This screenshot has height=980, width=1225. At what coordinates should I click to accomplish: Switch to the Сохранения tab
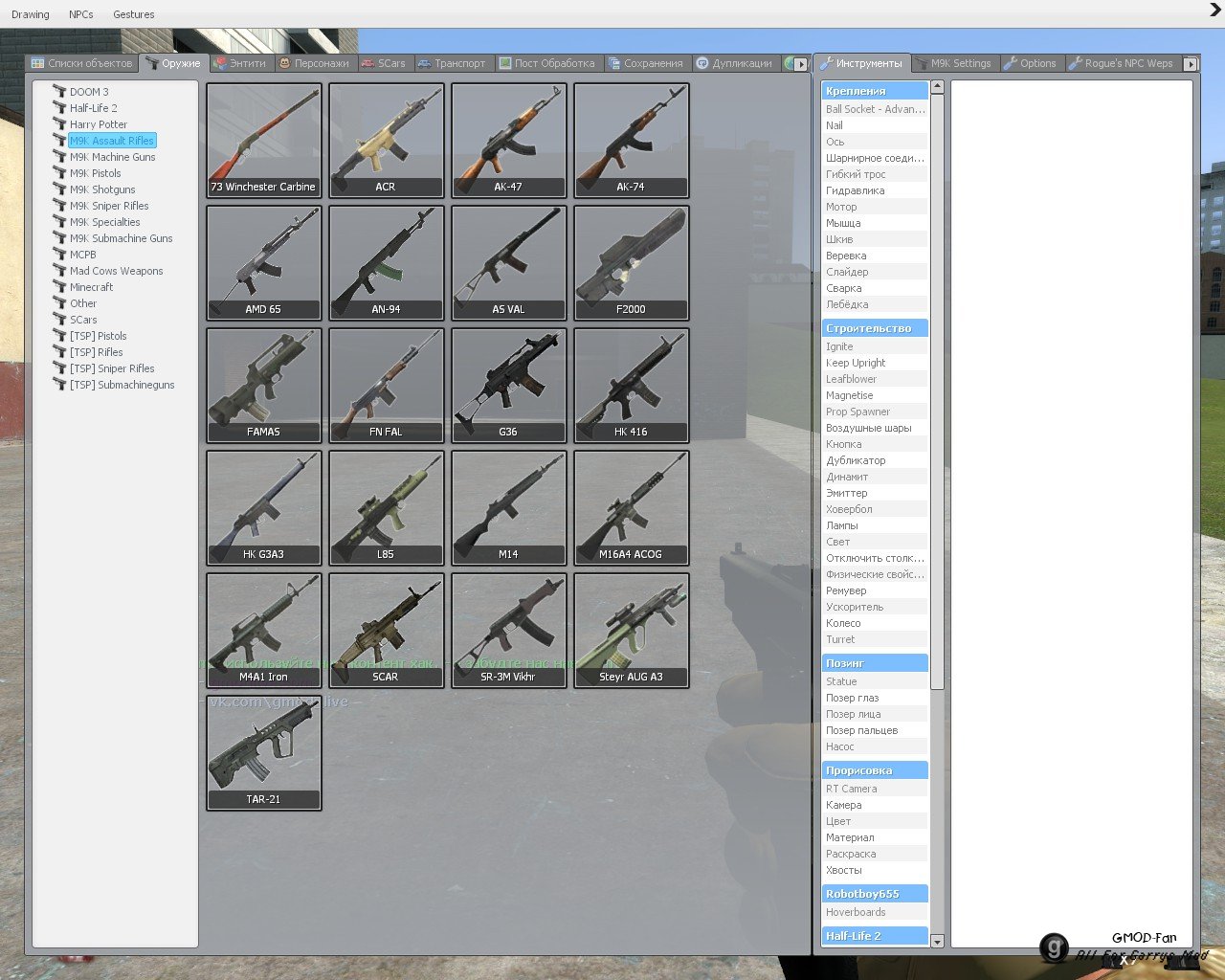(646, 63)
